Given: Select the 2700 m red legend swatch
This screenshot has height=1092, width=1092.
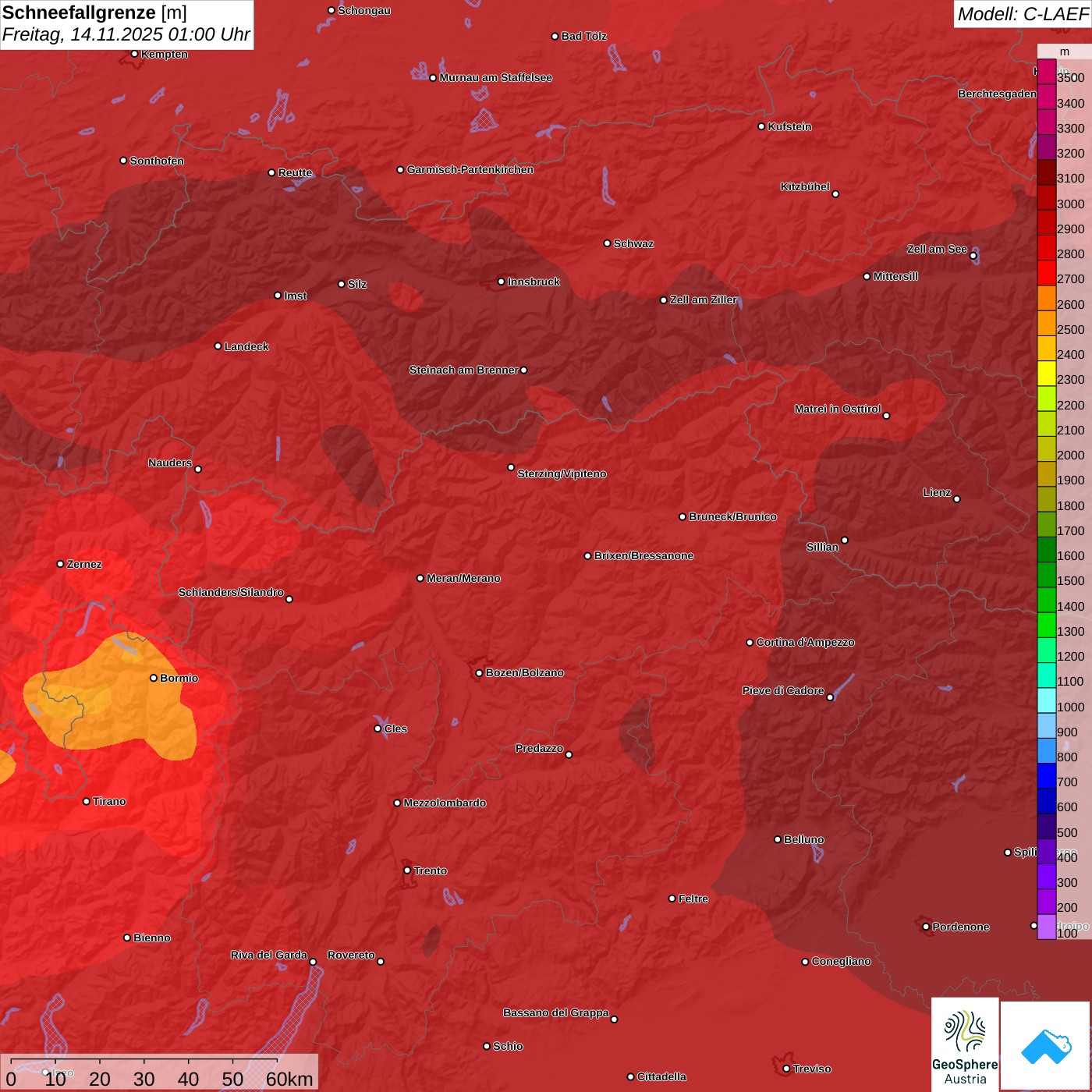Looking at the screenshot, I should pos(1046,273).
